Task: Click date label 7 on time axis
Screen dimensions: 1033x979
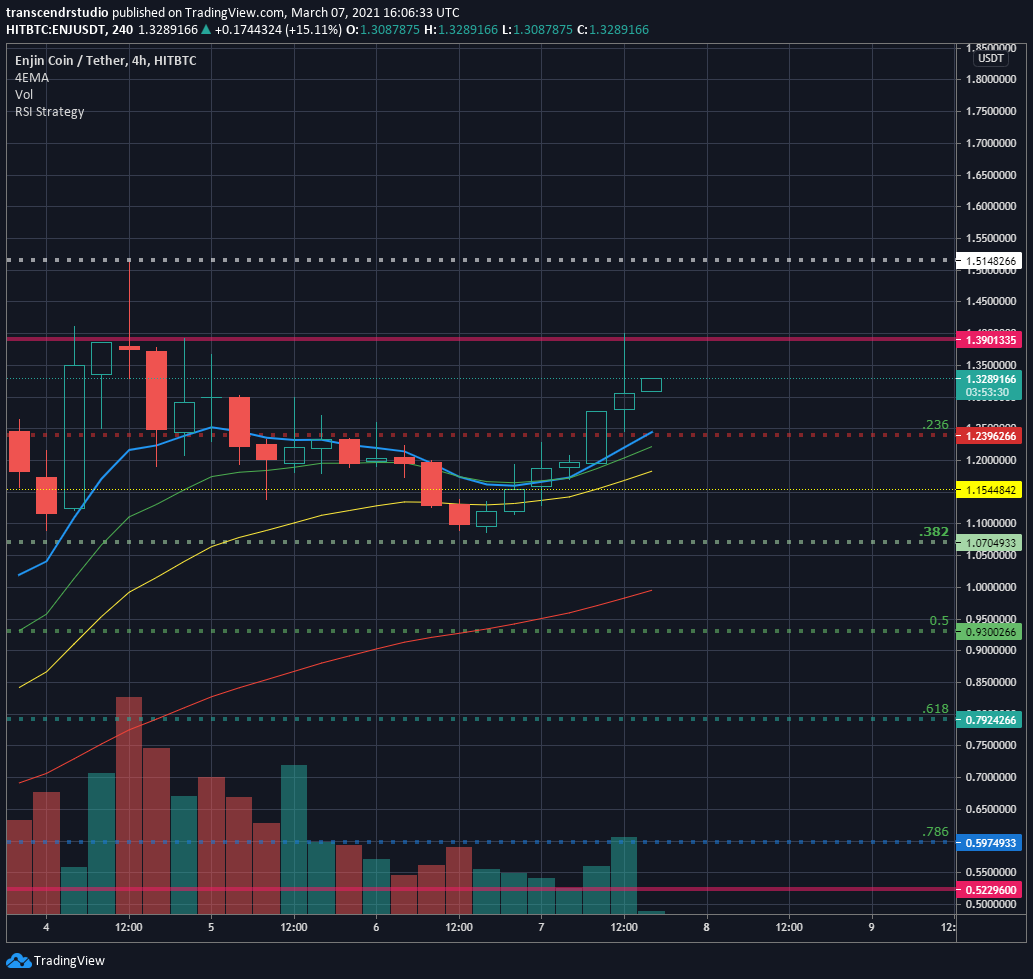Action: point(541,927)
